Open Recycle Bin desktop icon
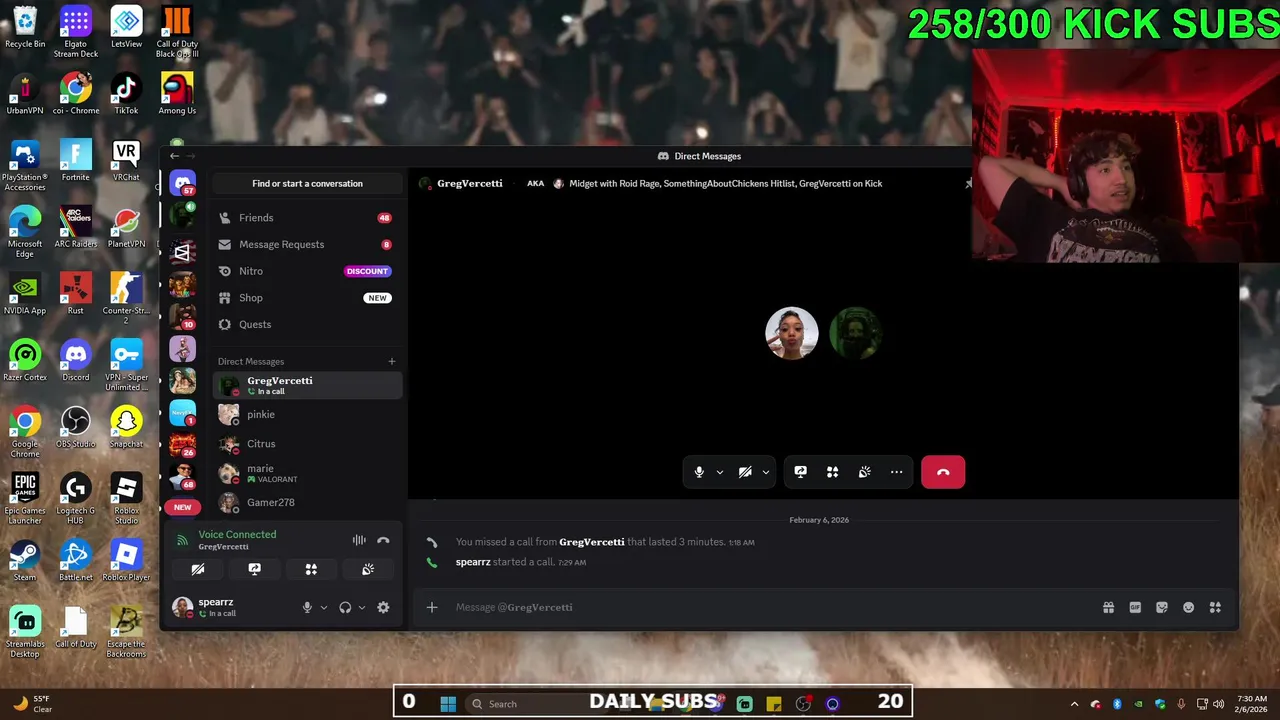 tap(25, 27)
